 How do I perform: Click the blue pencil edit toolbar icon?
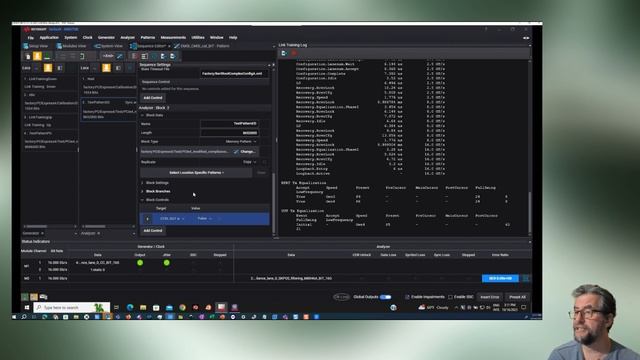click(120, 56)
